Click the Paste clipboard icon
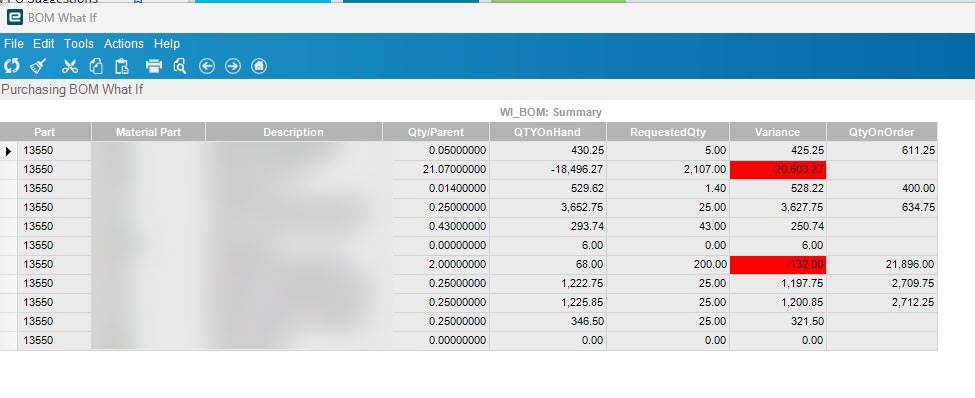This screenshot has width=975, height=398. pos(122,65)
